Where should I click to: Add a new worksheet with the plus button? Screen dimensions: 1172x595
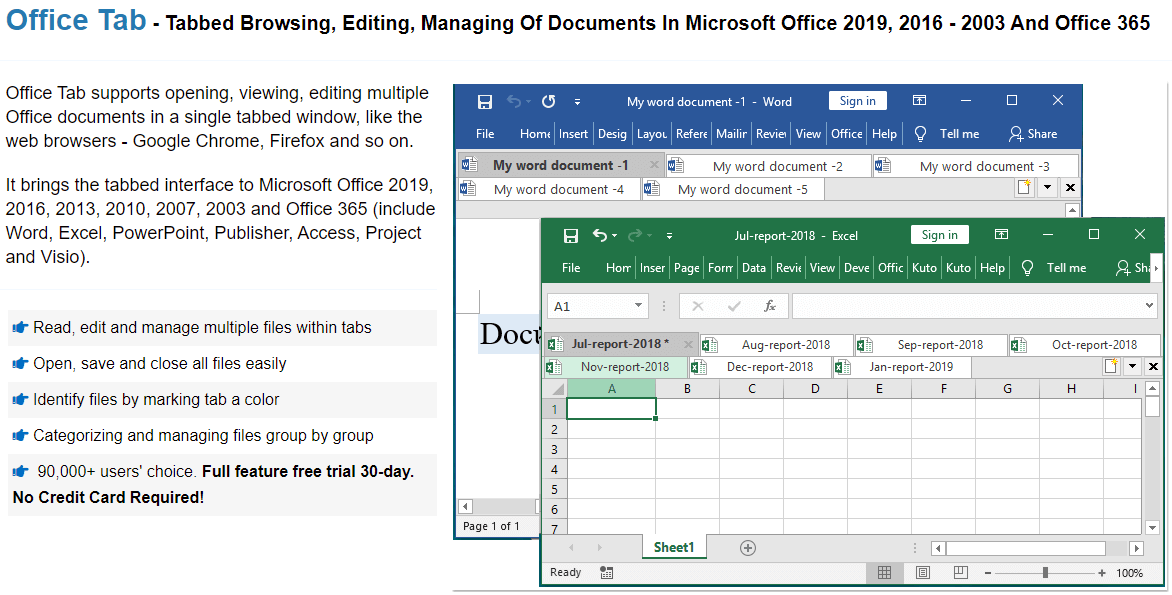coord(747,548)
